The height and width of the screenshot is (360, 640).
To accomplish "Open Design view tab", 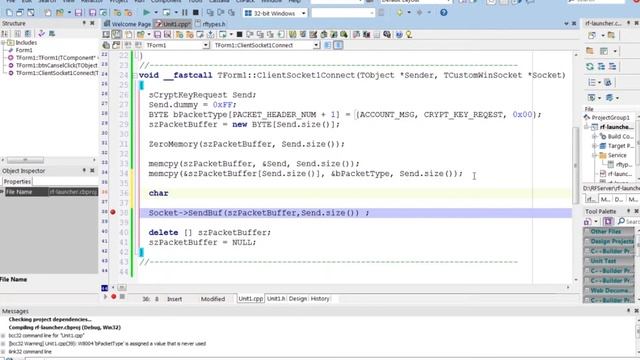I will 298,299.
